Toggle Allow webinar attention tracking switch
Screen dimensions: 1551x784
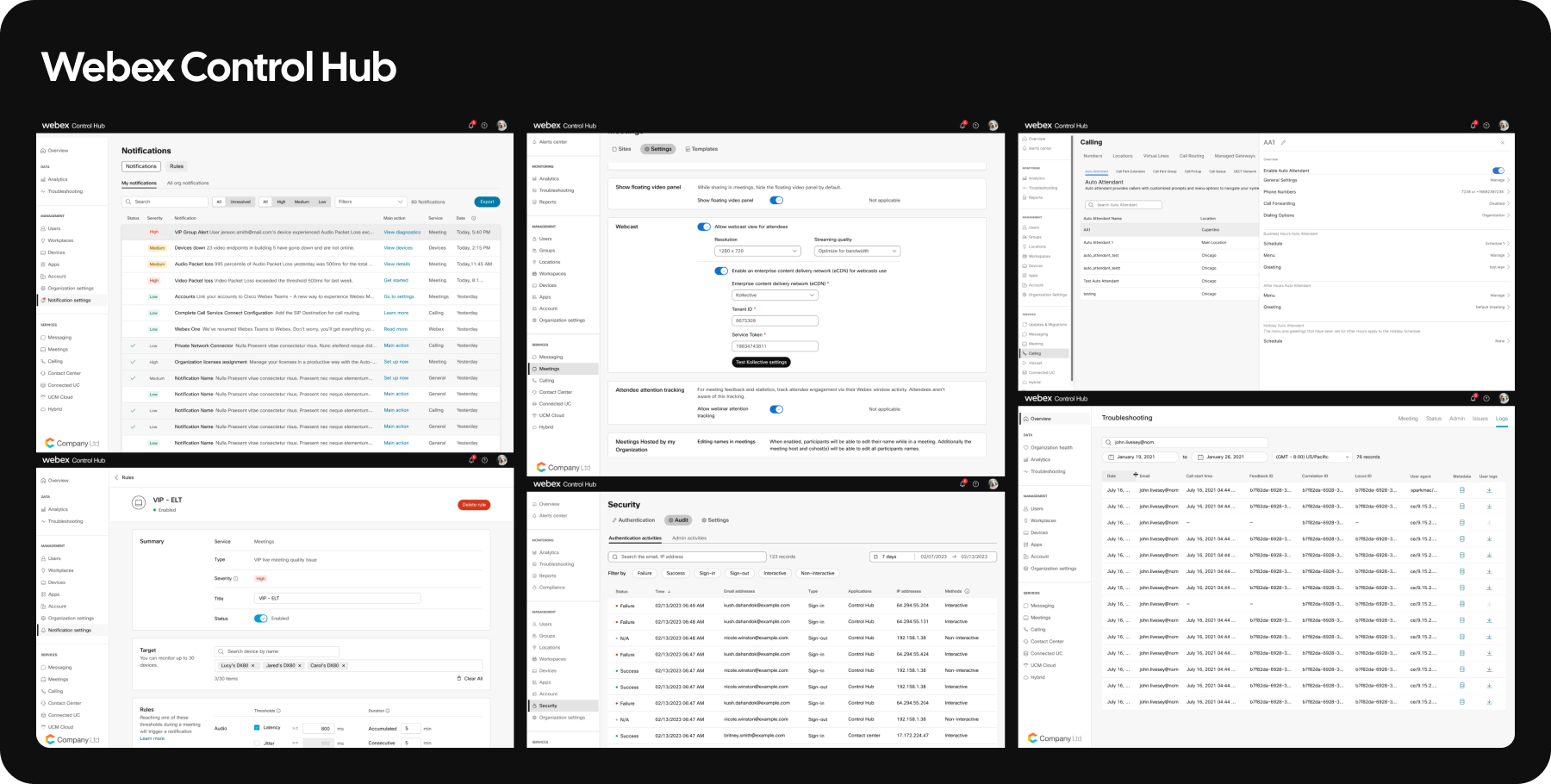click(x=776, y=409)
